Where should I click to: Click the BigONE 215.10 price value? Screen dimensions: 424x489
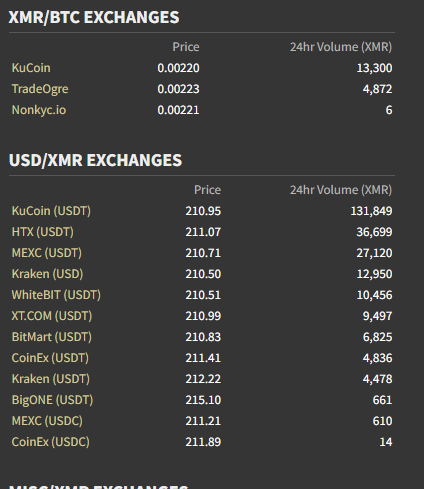pos(203,400)
